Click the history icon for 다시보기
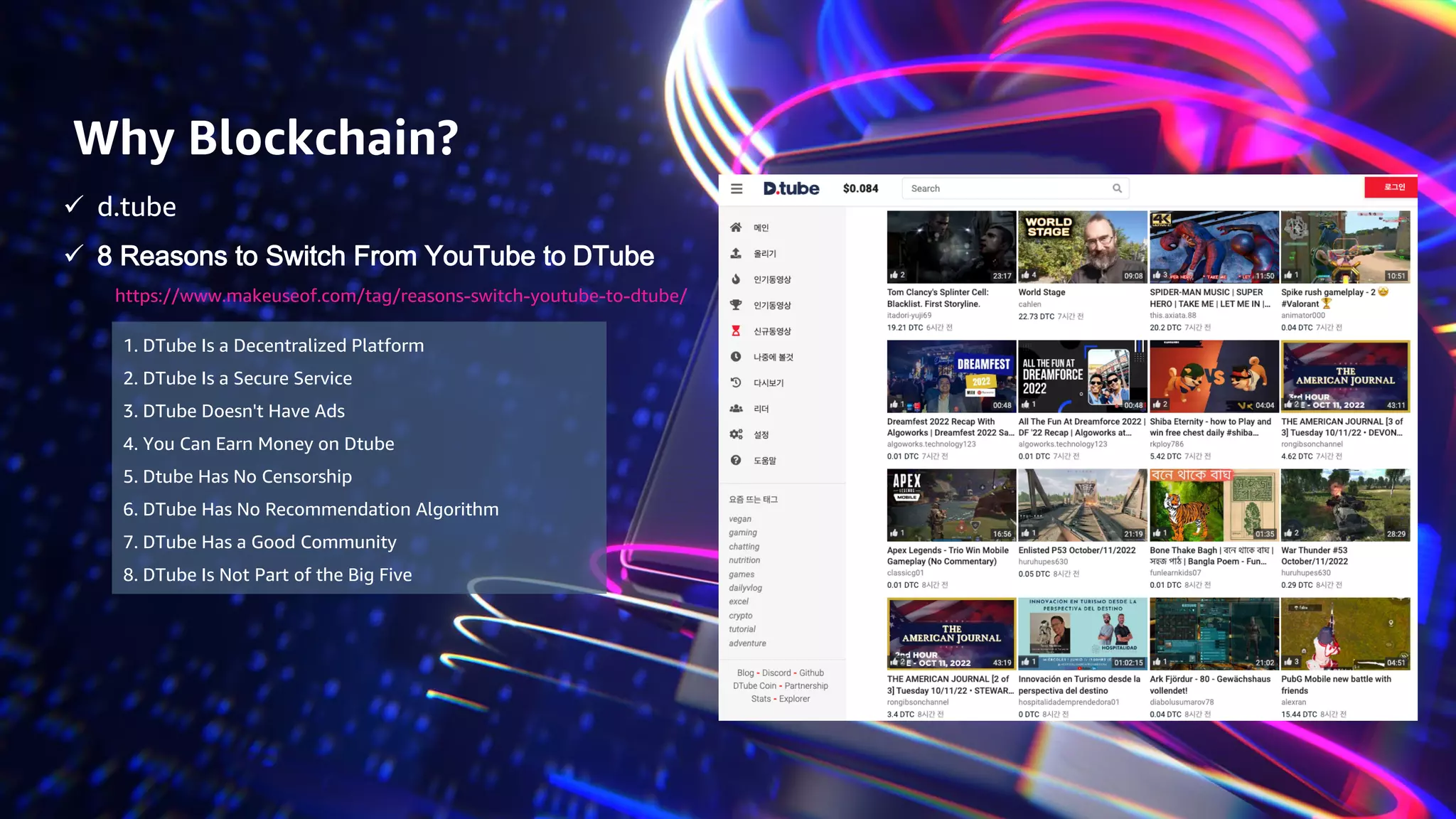Screen dimensions: 1456x819 coord(736,382)
